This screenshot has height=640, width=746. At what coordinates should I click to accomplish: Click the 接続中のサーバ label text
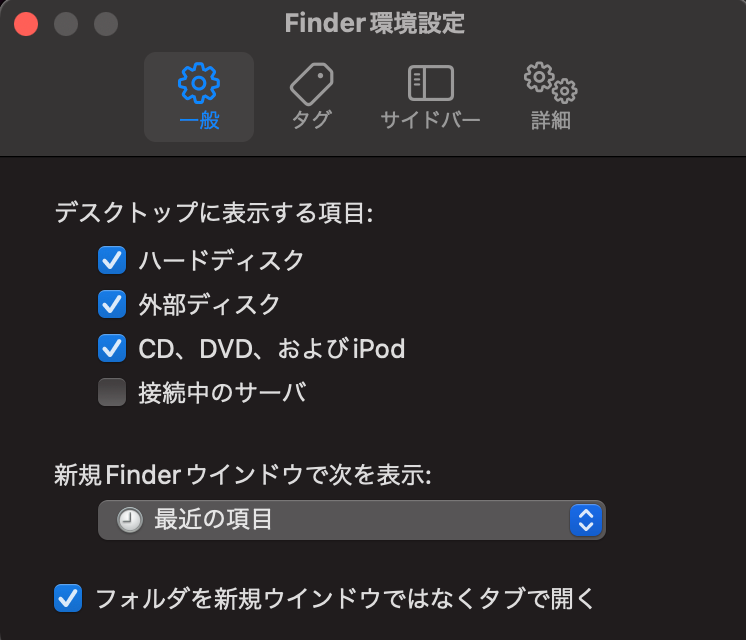tap(222, 392)
